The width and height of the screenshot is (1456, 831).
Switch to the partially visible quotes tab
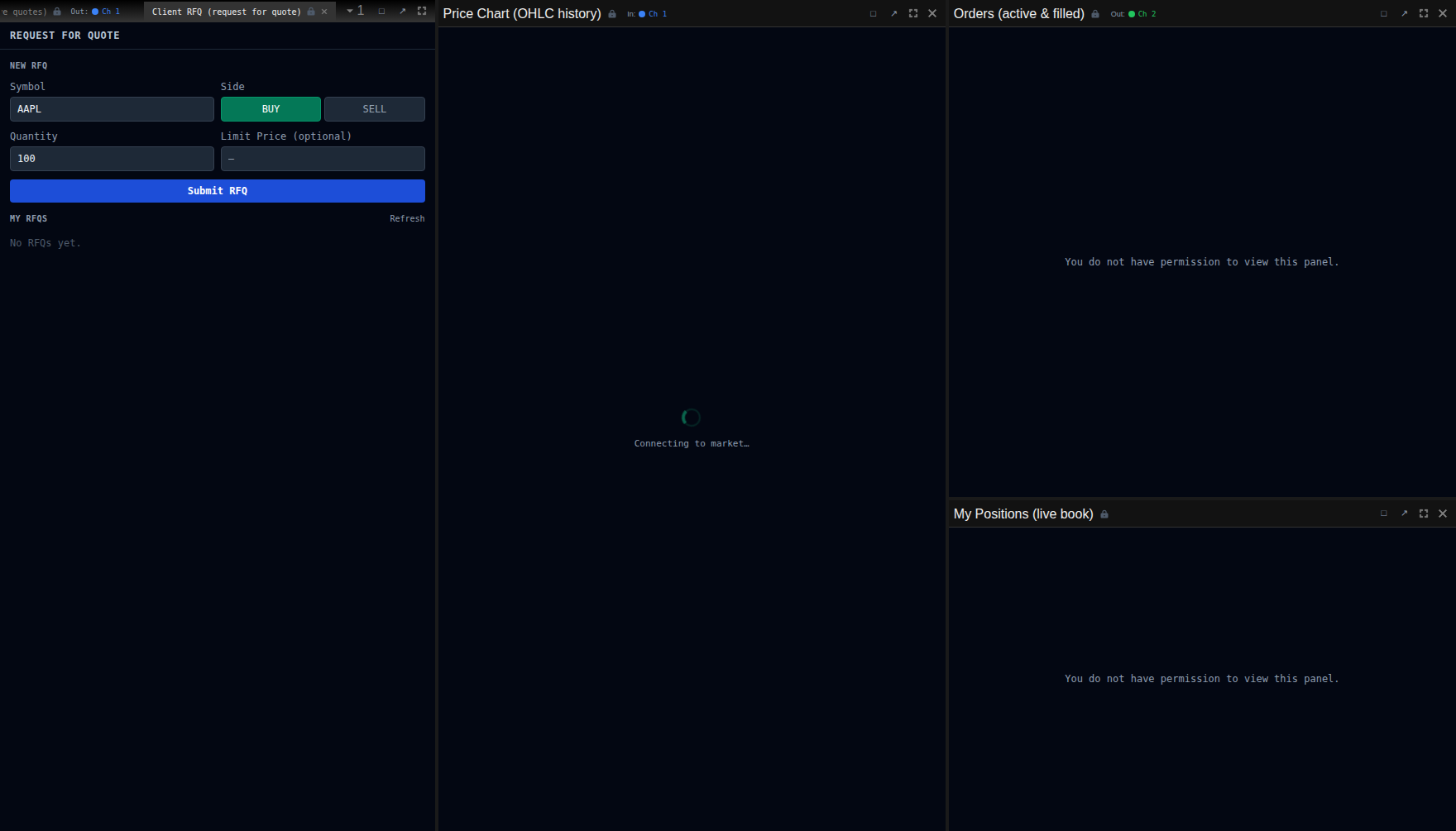coord(24,12)
